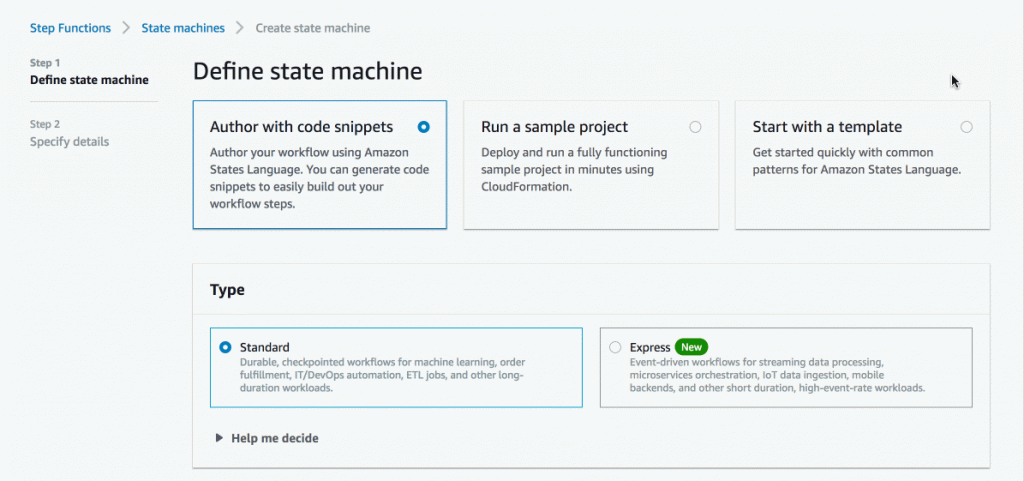This screenshot has height=481, width=1024.
Task: Click the template common patterns description
Action: (857, 161)
